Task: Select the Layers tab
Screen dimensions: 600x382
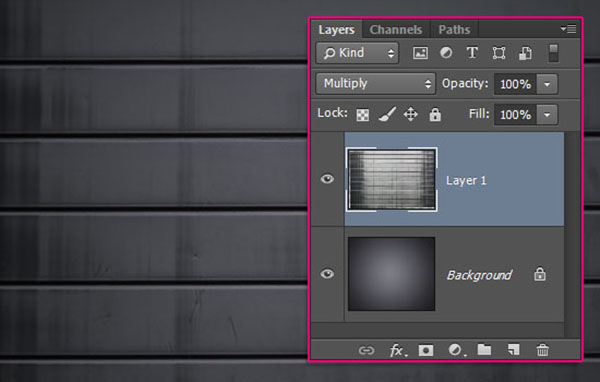Action: point(336,29)
